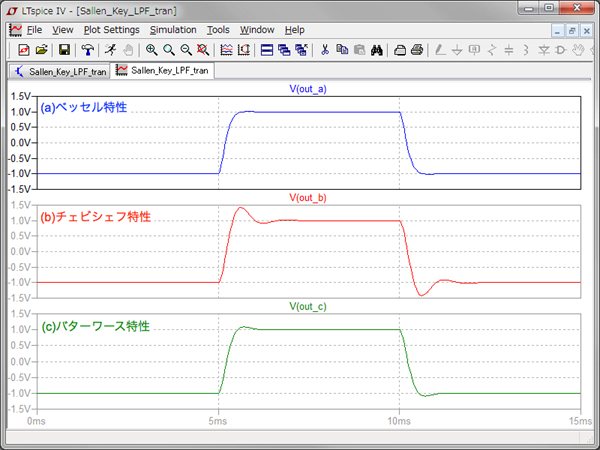Save using the floppy disk icon

pyautogui.click(x=64, y=49)
